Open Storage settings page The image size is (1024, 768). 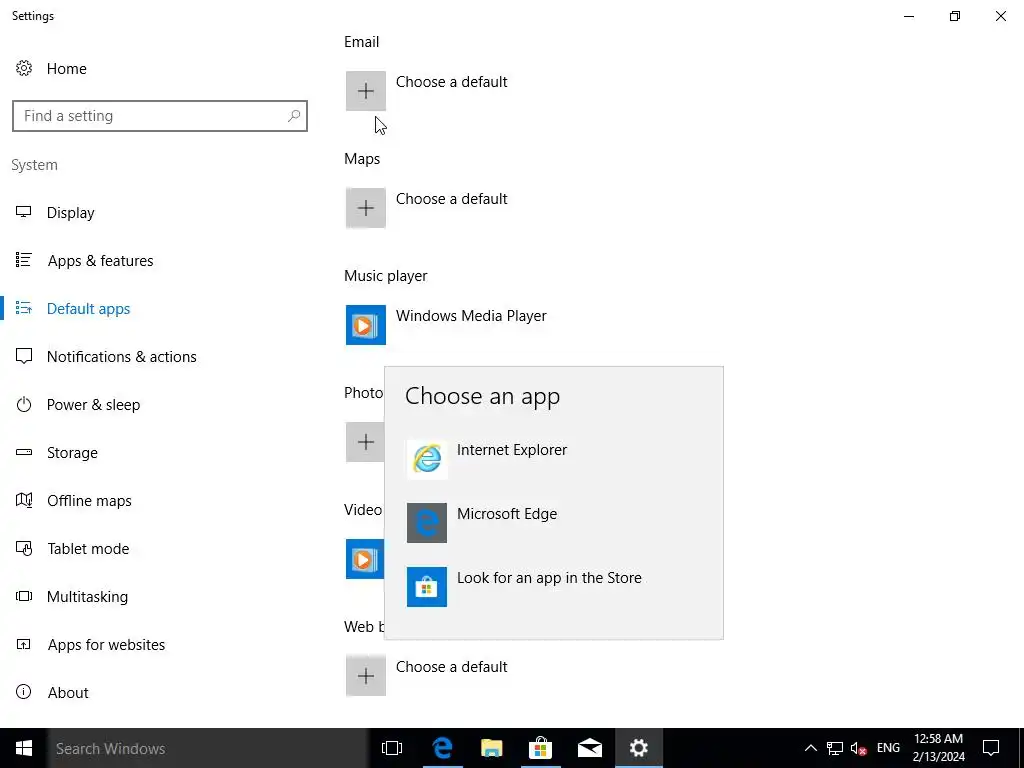[x=72, y=453]
